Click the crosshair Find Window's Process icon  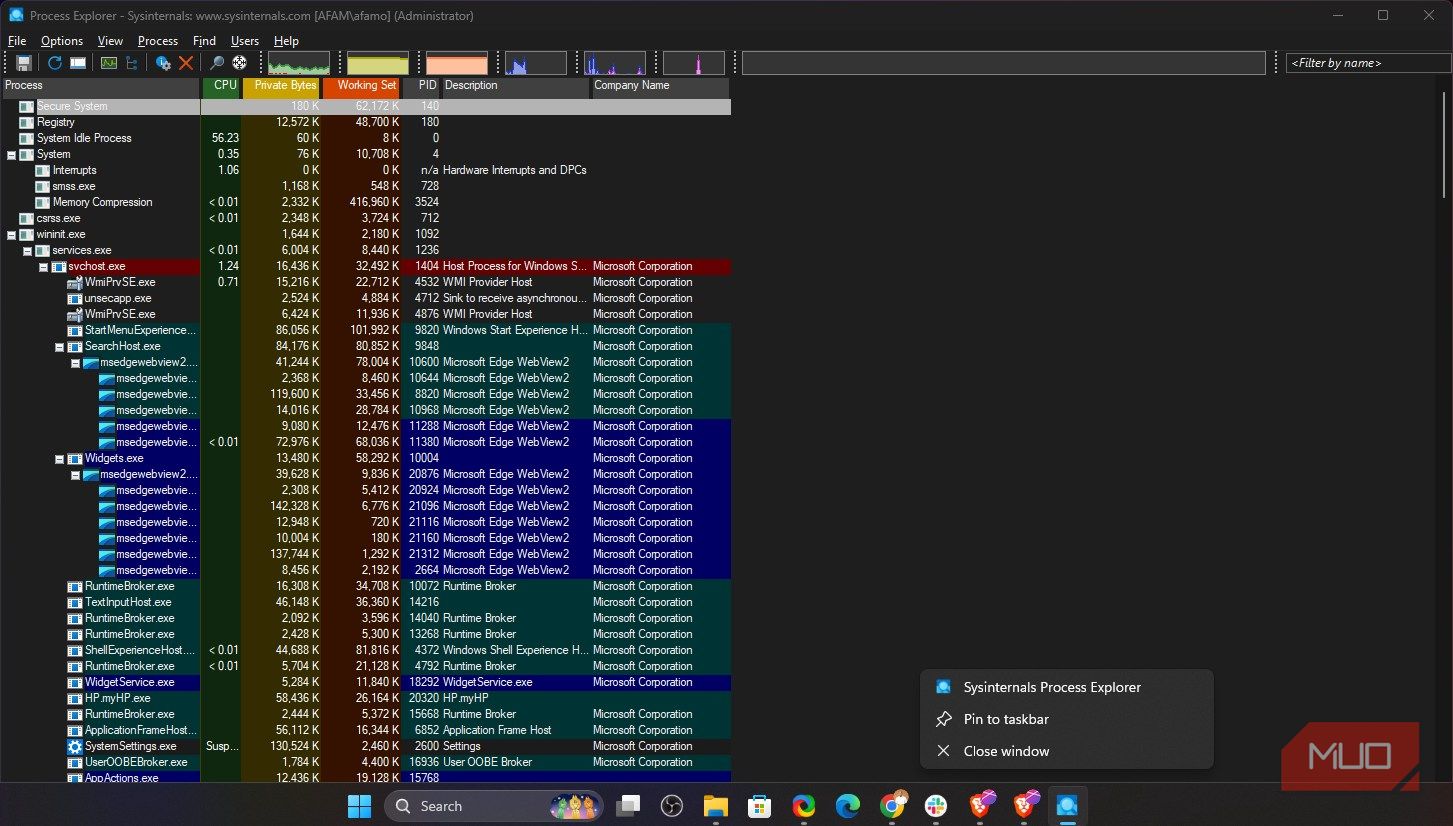[240, 63]
